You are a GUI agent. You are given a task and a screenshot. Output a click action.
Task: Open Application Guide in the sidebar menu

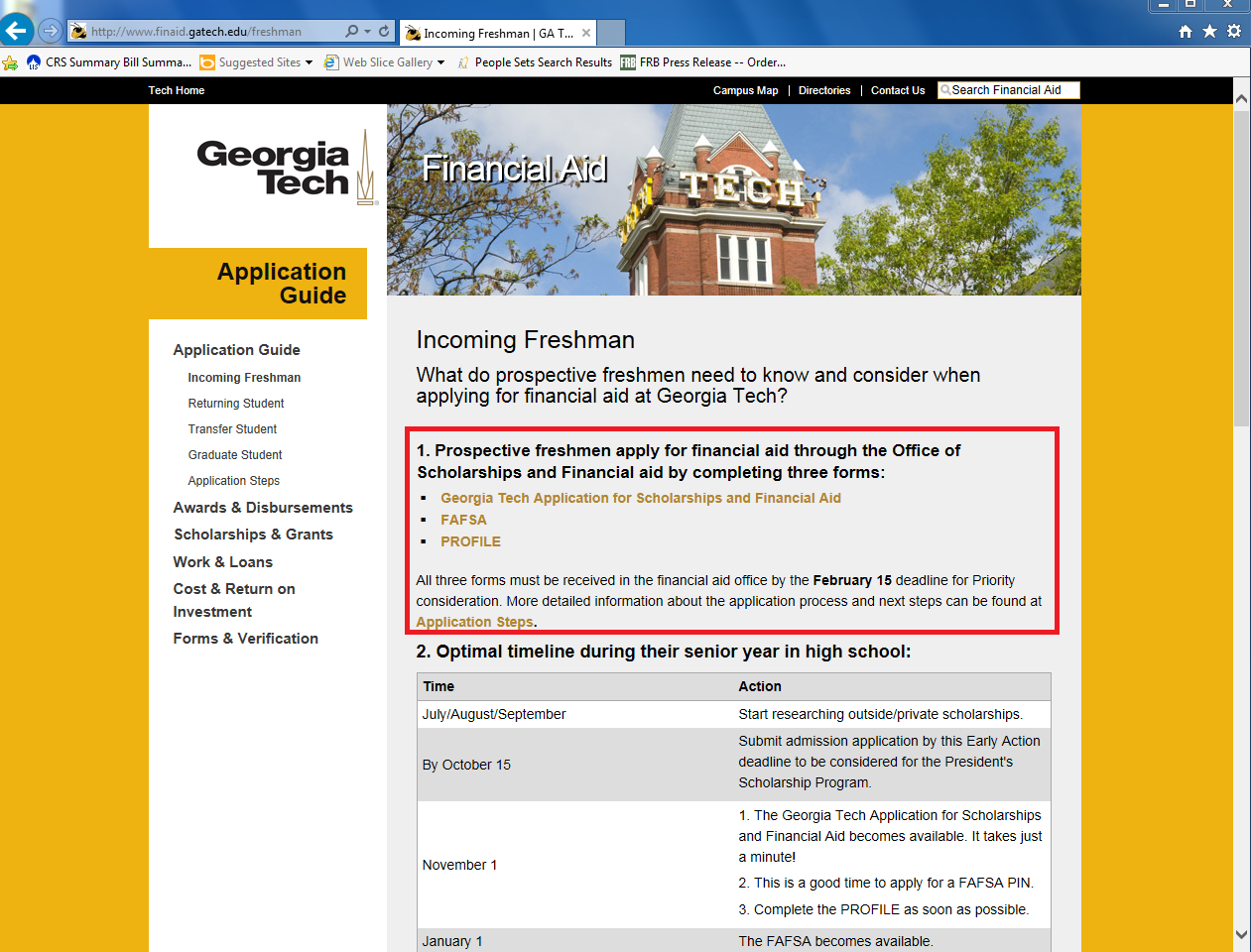tap(236, 350)
